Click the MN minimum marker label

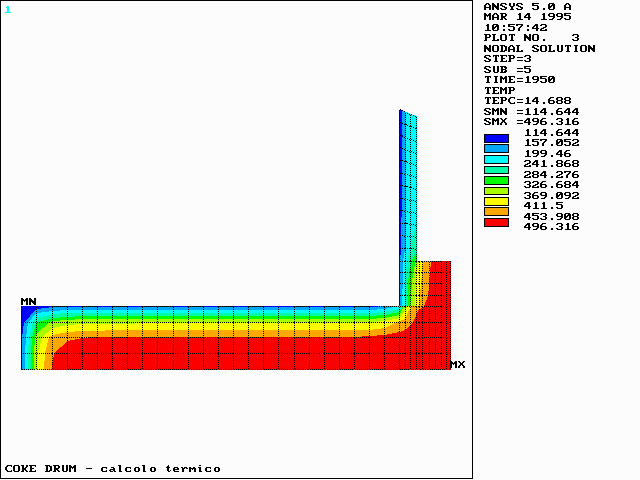tap(29, 301)
